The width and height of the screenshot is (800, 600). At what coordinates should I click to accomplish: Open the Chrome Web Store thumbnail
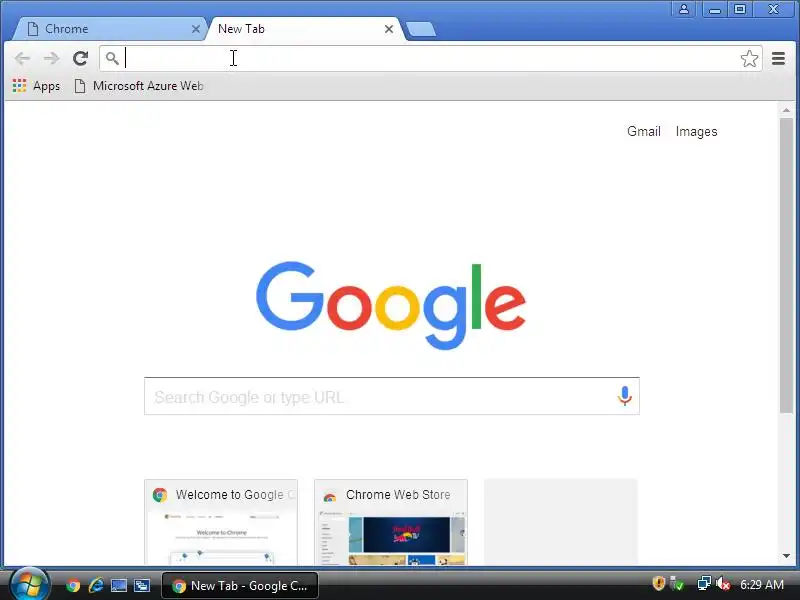click(x=391, y=522)
